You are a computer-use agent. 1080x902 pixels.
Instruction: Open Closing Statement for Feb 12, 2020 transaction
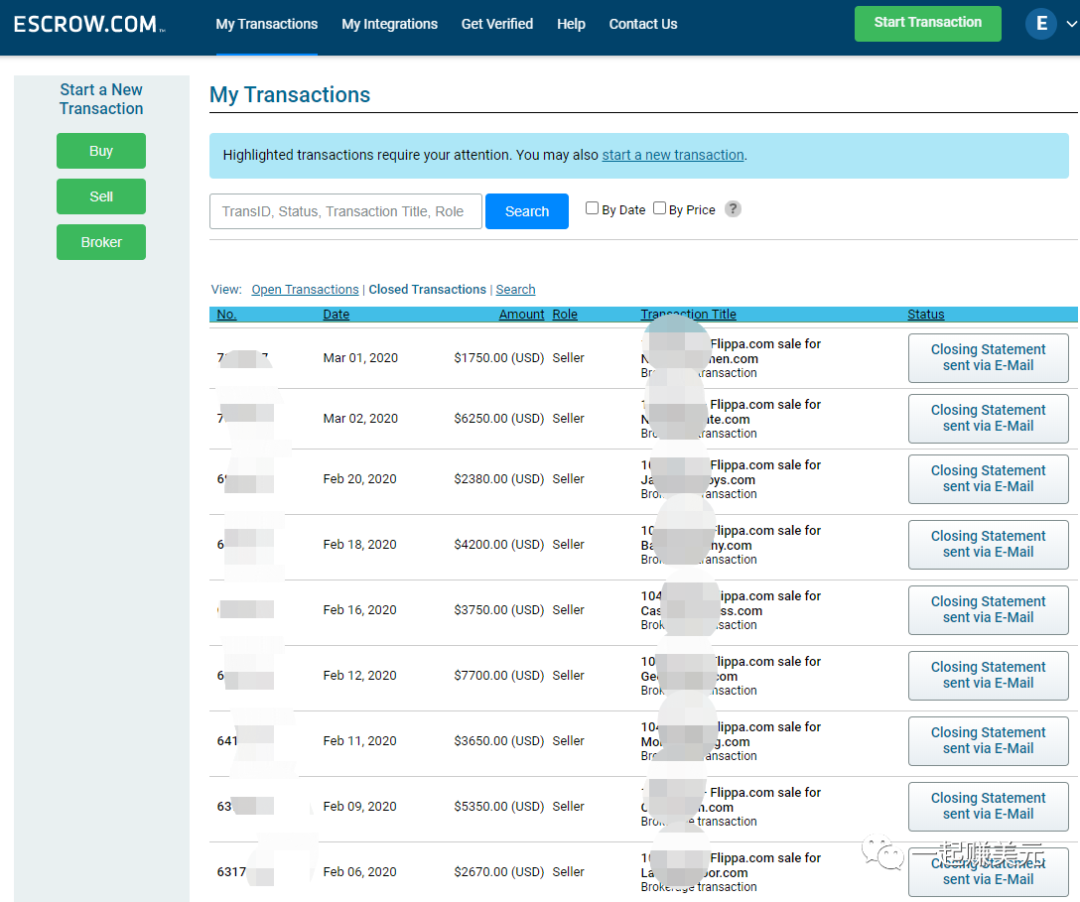988,675
